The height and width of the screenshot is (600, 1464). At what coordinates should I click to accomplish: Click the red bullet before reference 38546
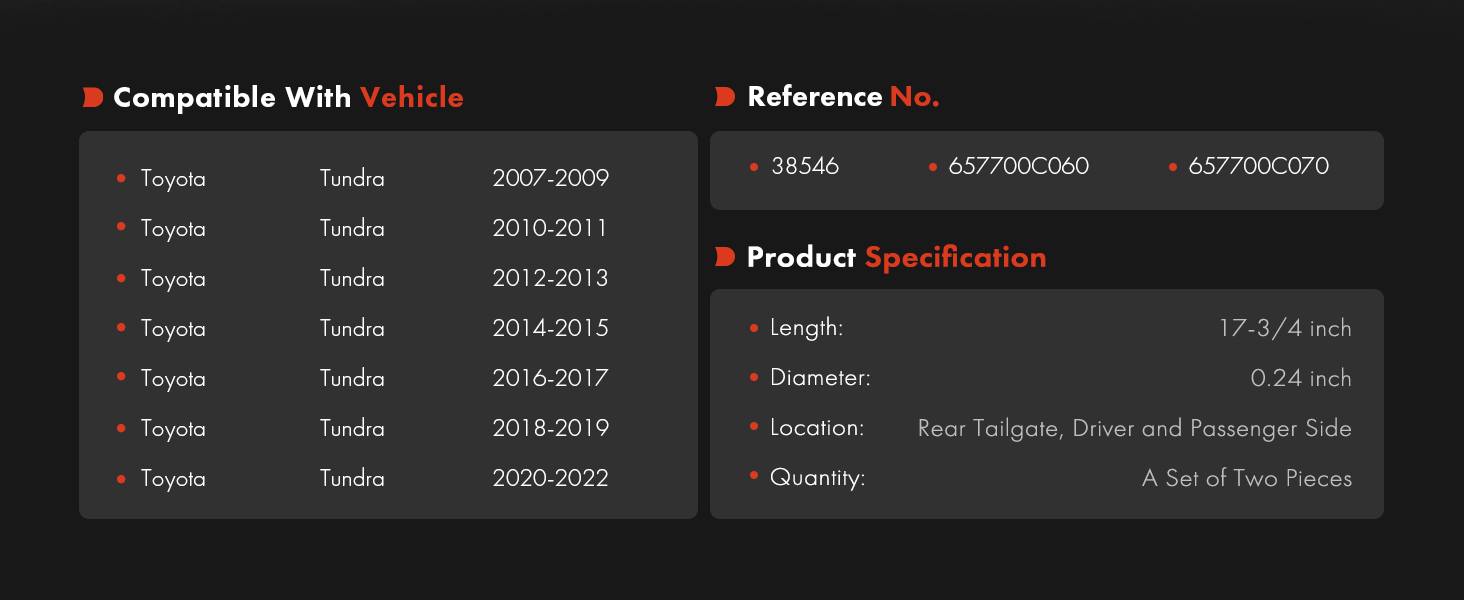click(754, 167)
